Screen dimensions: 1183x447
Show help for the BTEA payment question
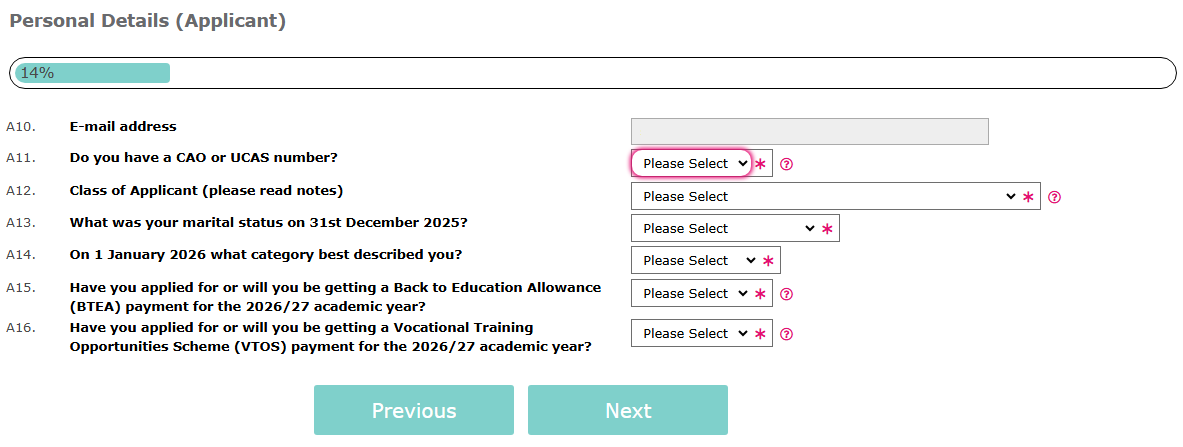tap(786, 294)
